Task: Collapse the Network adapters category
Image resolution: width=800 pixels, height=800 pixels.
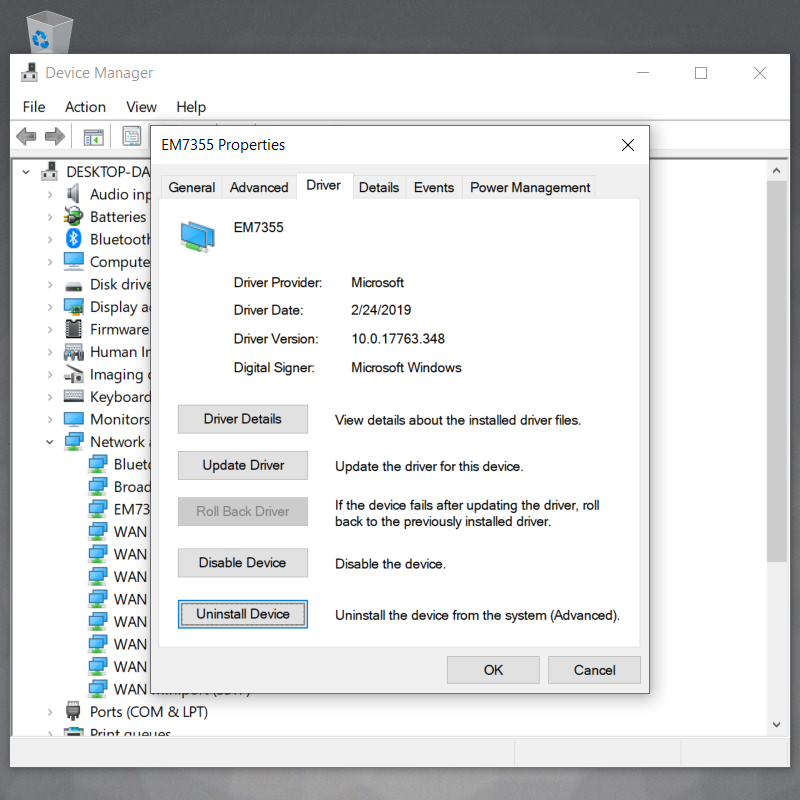Action: [x=49, y=442]
